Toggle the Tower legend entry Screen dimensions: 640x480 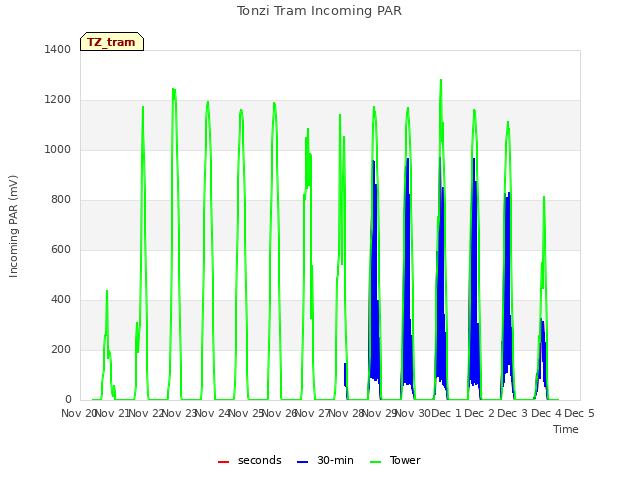tap(395, 460)
